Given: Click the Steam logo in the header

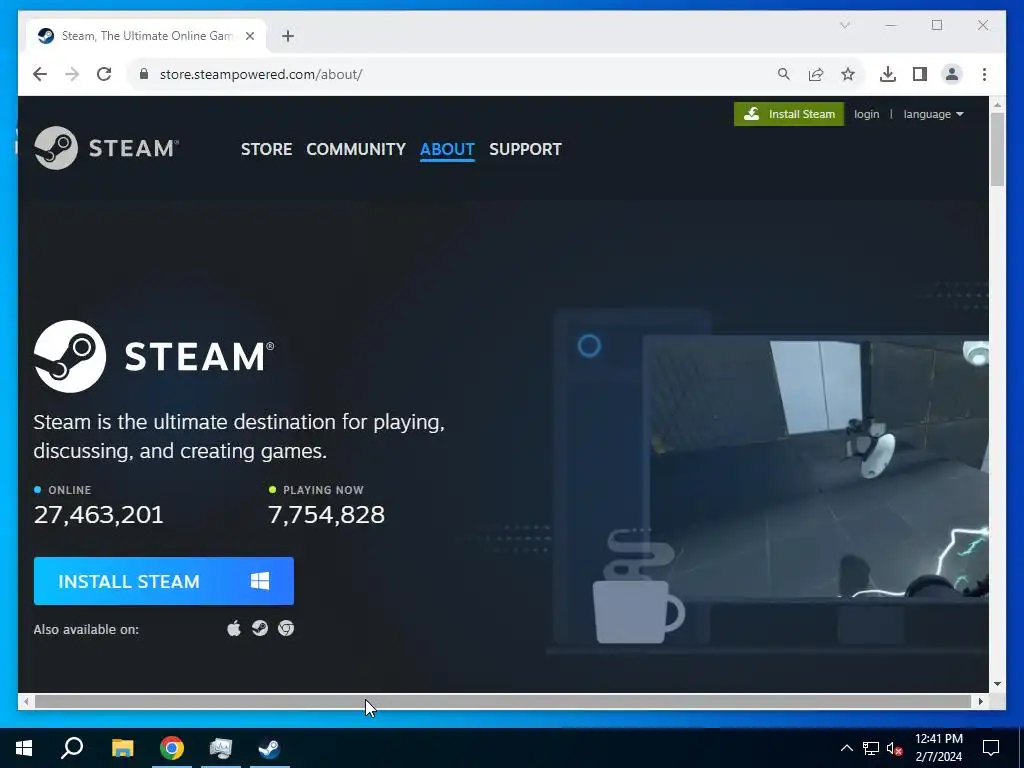Looking at the screenshot, I should 106,148.
